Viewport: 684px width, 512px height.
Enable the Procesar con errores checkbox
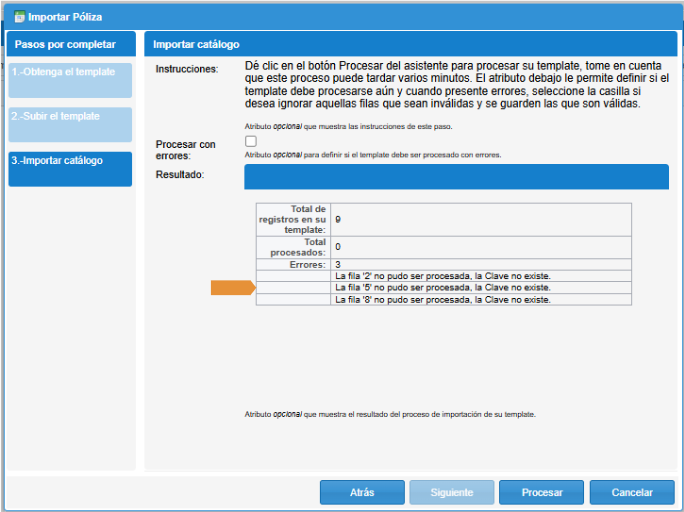(250, 142)
